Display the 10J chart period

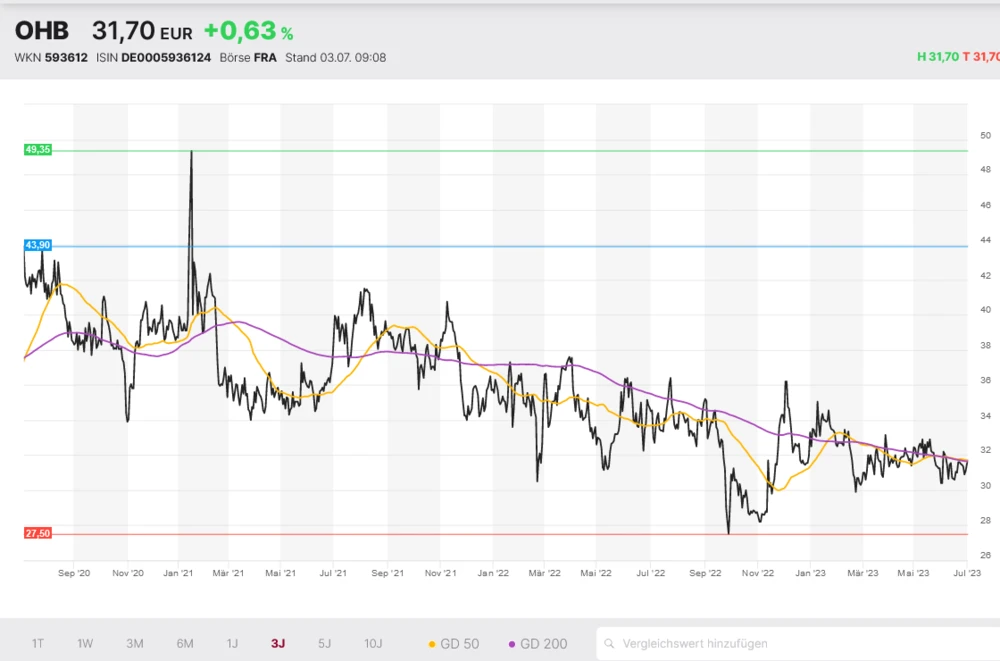click(373, 644)
